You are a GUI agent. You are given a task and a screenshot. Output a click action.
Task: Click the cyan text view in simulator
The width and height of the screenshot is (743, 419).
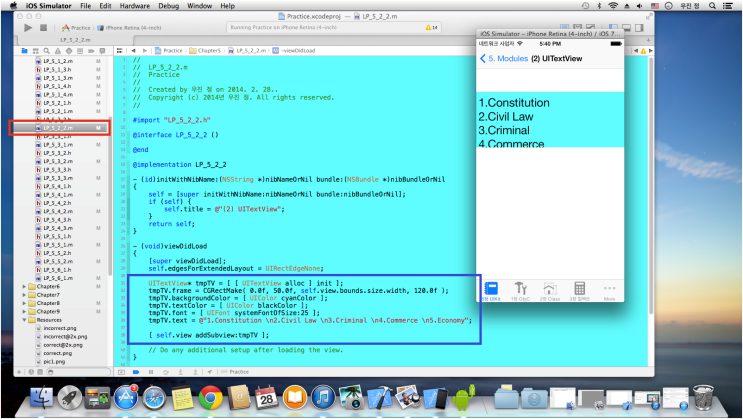tap(553, 120)
